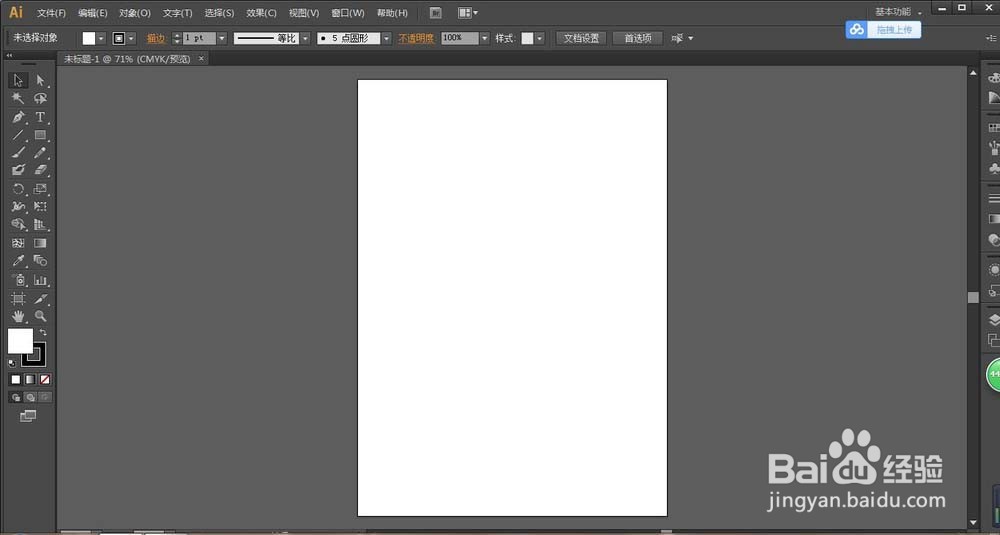Open Adobe Bridge from the menu bar
1000x535 pixels.
(436, 13)
